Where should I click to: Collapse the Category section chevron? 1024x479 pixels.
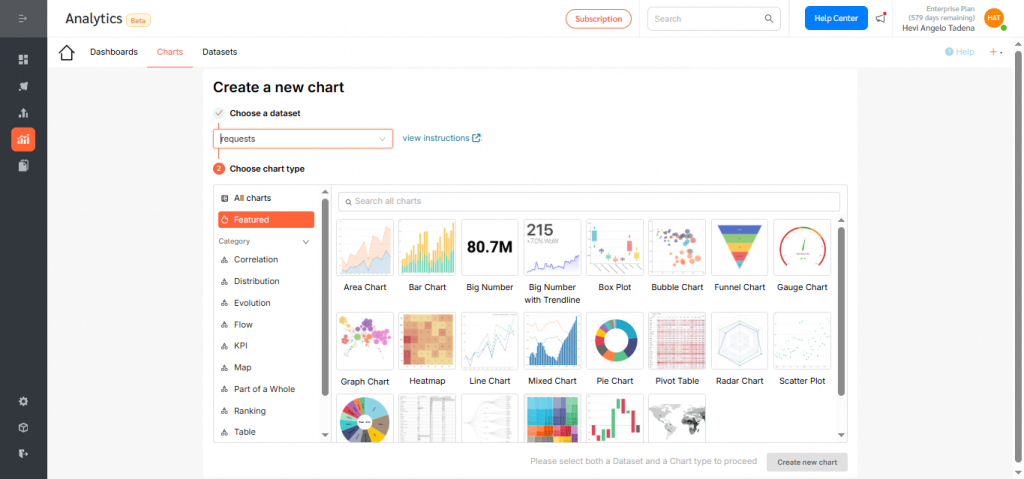[306, 242]
